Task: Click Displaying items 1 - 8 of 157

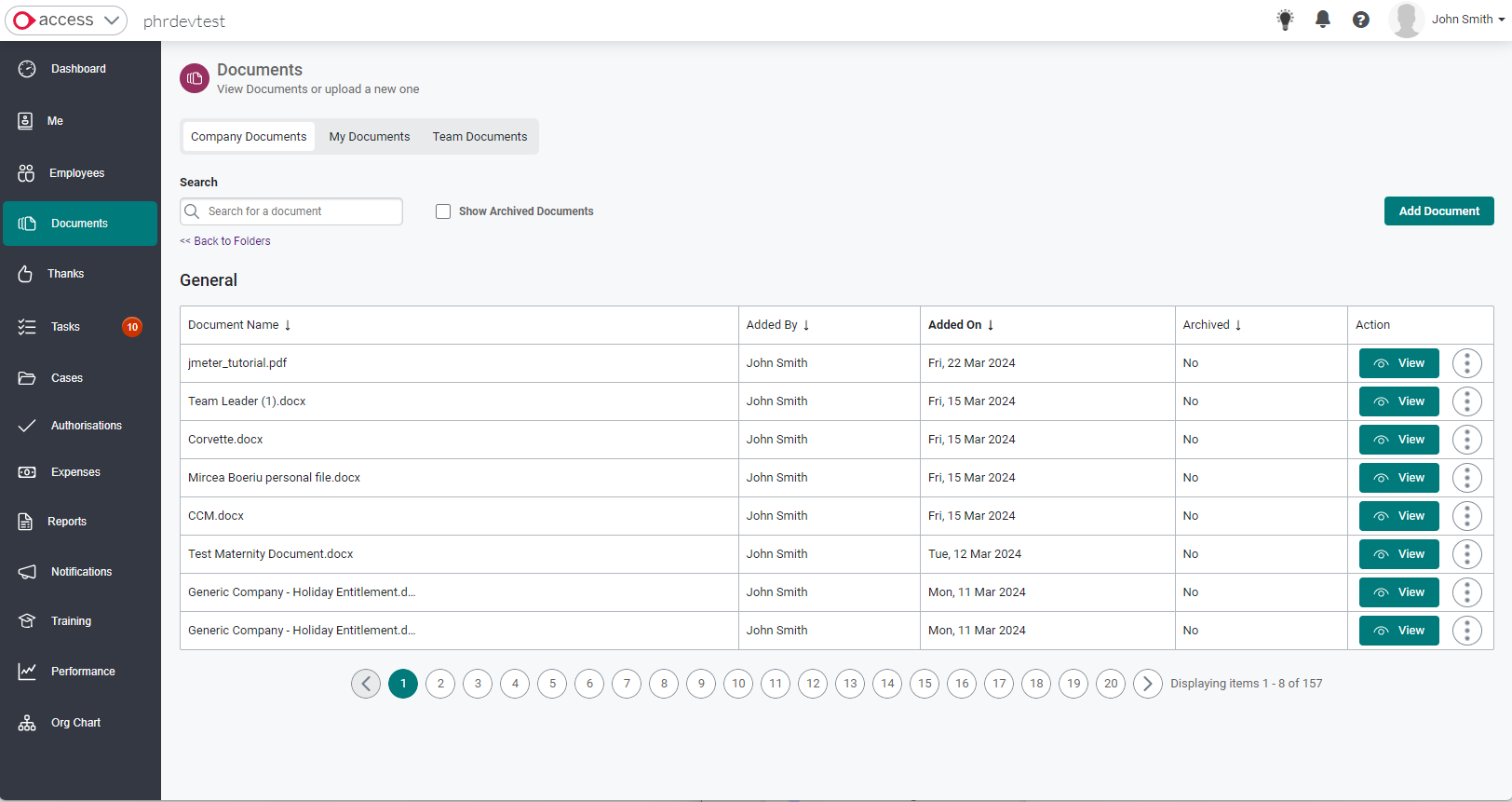Action: (x=1247, y=684)
